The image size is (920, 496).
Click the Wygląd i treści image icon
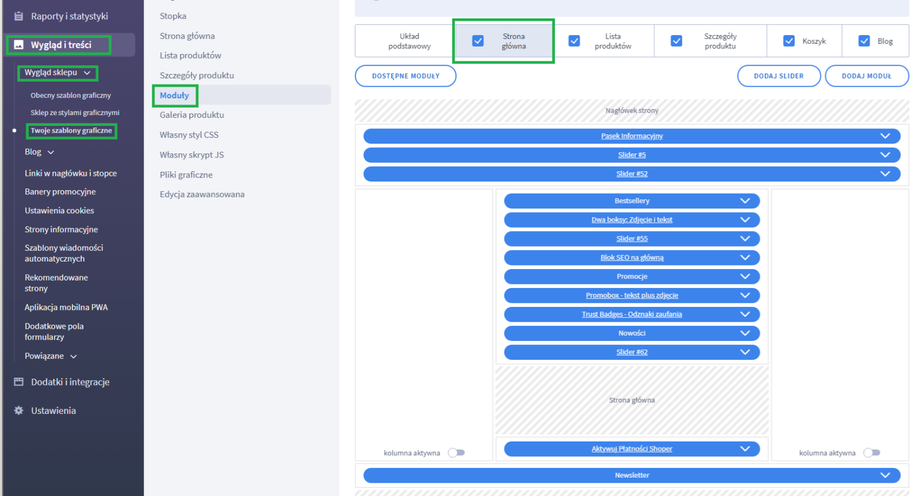pyautogui.click(x=18, y=45)
